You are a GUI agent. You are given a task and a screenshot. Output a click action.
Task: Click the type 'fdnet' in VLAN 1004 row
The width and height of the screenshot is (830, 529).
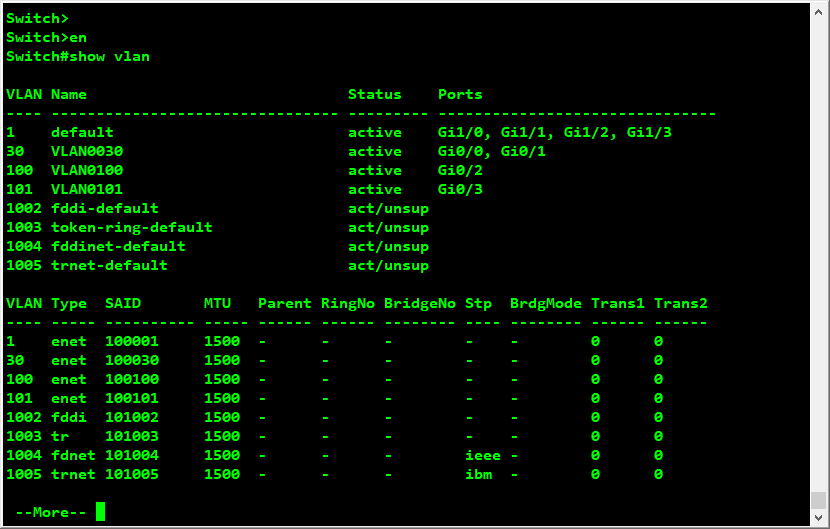coord(73,456)
